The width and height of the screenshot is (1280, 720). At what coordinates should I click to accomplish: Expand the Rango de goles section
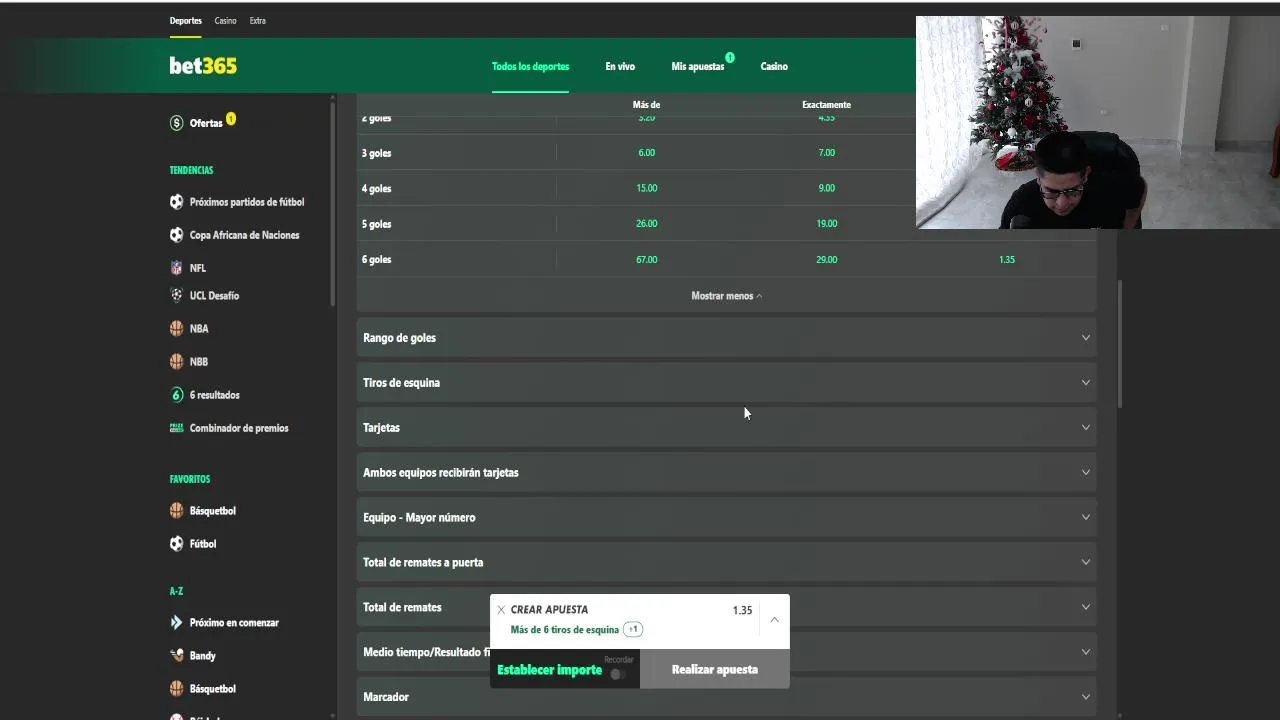pos(727,338)
